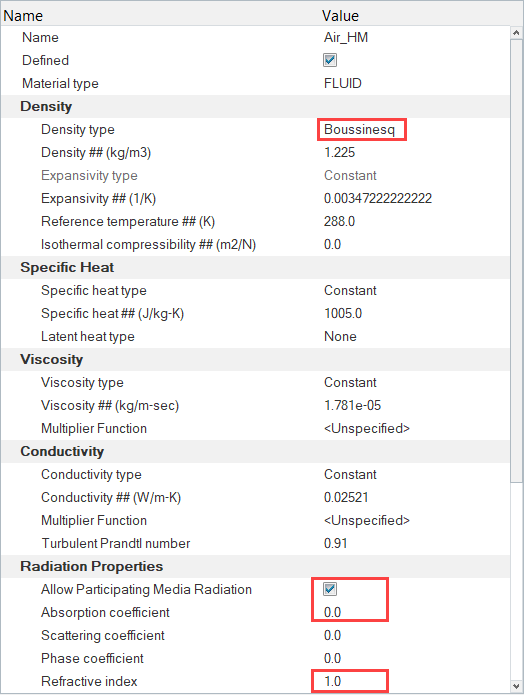The height and width of the screenshot is (695, 524).
Task: Click the vertical scrollbar thumb
Action: coord(516,261)
